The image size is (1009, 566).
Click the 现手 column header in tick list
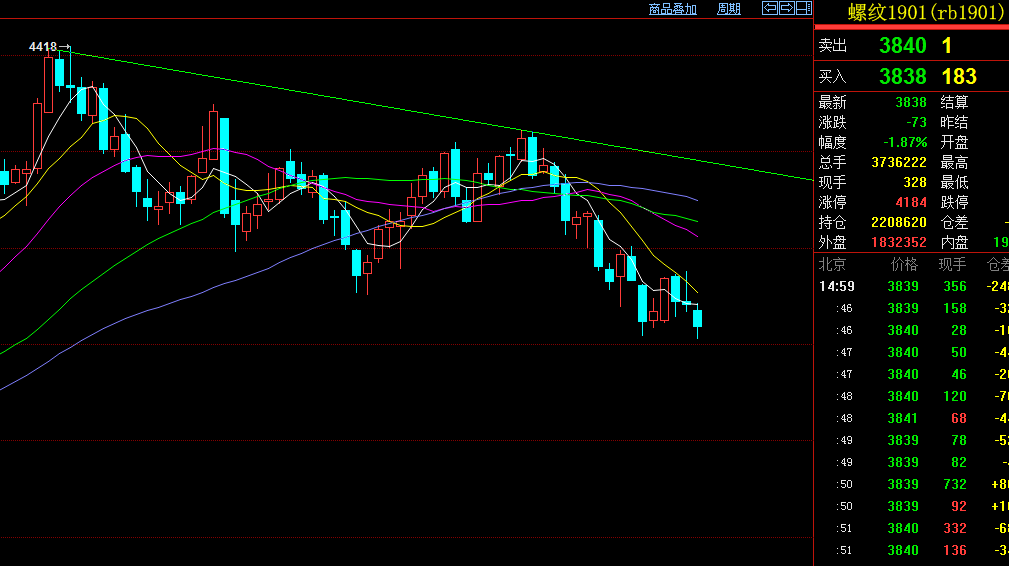click(952, 264)
